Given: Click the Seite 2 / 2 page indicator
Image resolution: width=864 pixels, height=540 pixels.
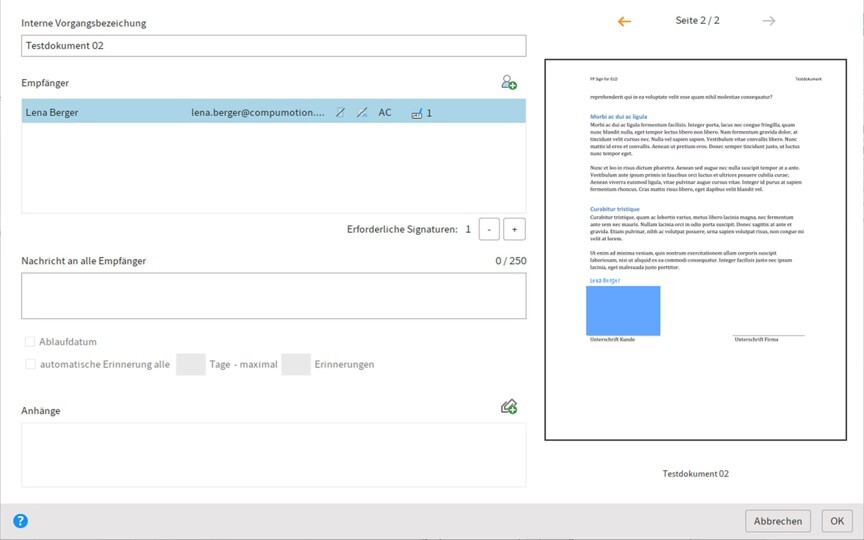Looking at the screenshot, I should pos(697,20).
